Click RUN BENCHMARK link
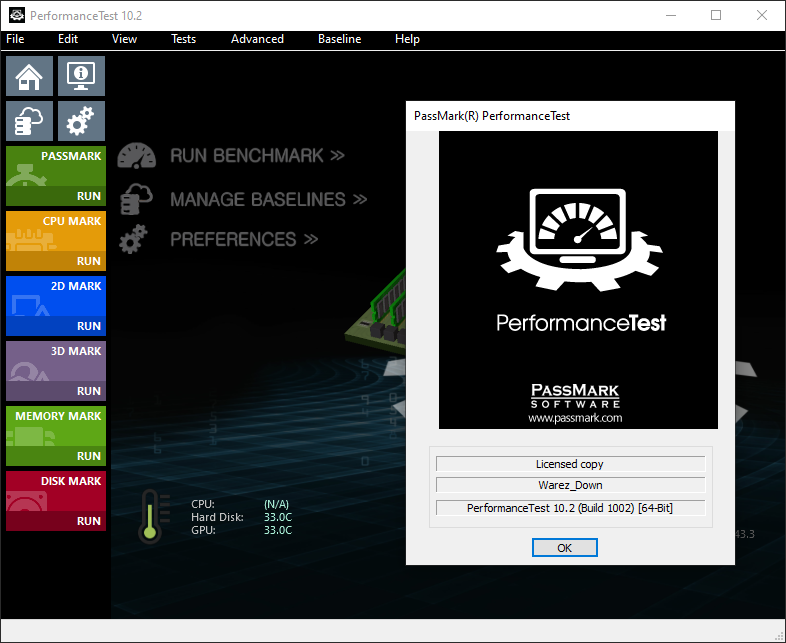The height and width of the screenshot is (643, 786). [x=257, y=156]
